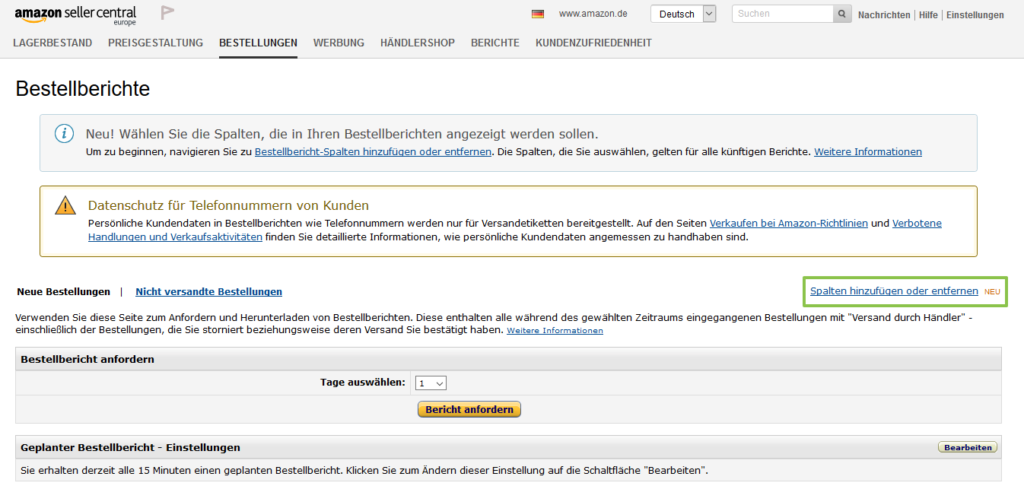Open Spalten hinzufügen oder entfernen link

coord(894,291)
